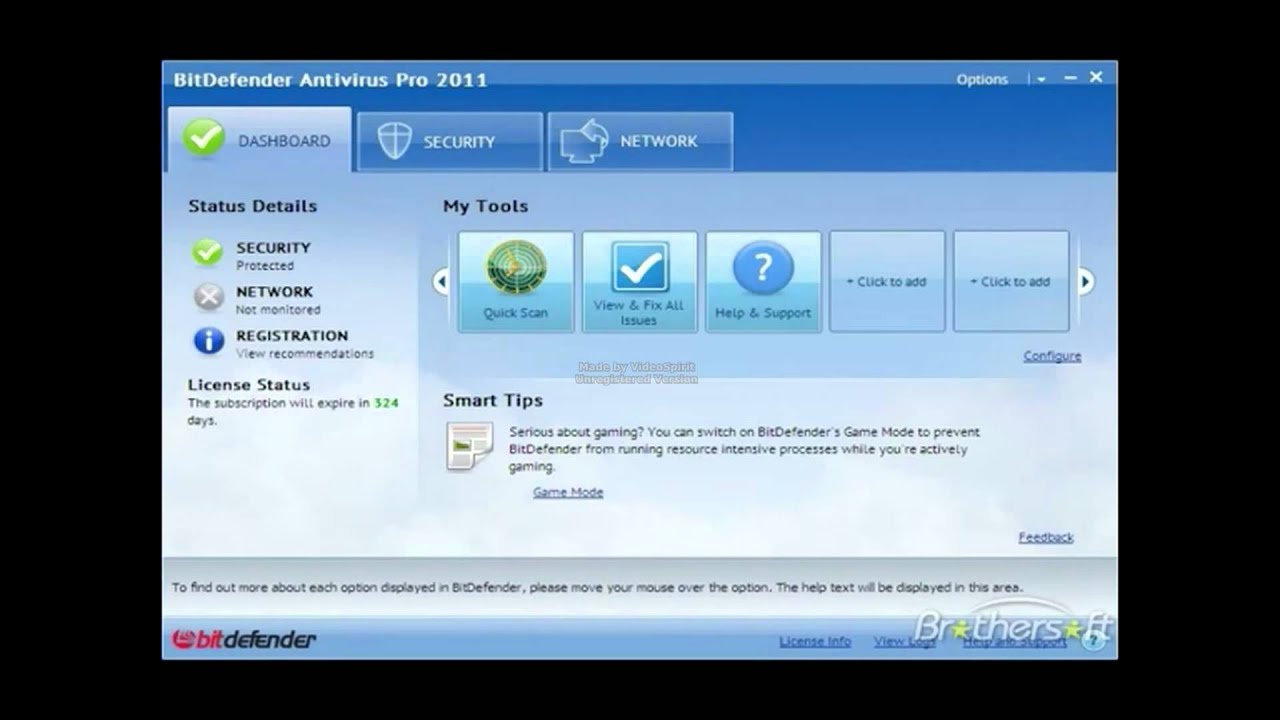Viewport: 1280px width, 720px height.
Task: Open View & Fix All Issues tool
Action: 640,281
